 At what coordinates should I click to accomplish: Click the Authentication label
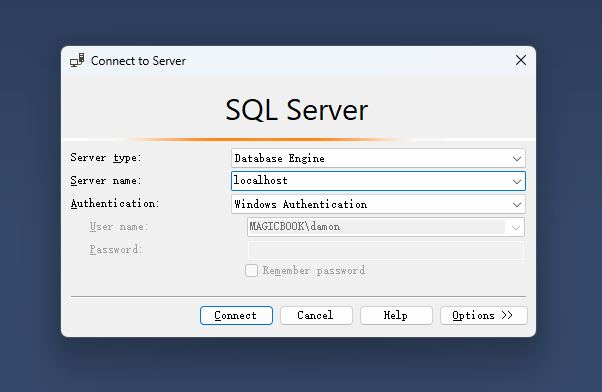(x=115, y=203)
